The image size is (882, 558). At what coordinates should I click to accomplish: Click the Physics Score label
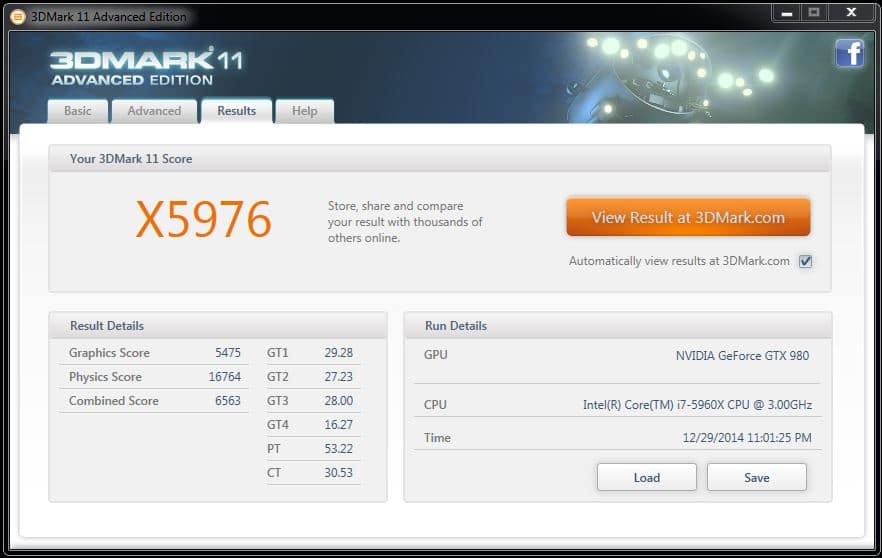click(105, 377)
